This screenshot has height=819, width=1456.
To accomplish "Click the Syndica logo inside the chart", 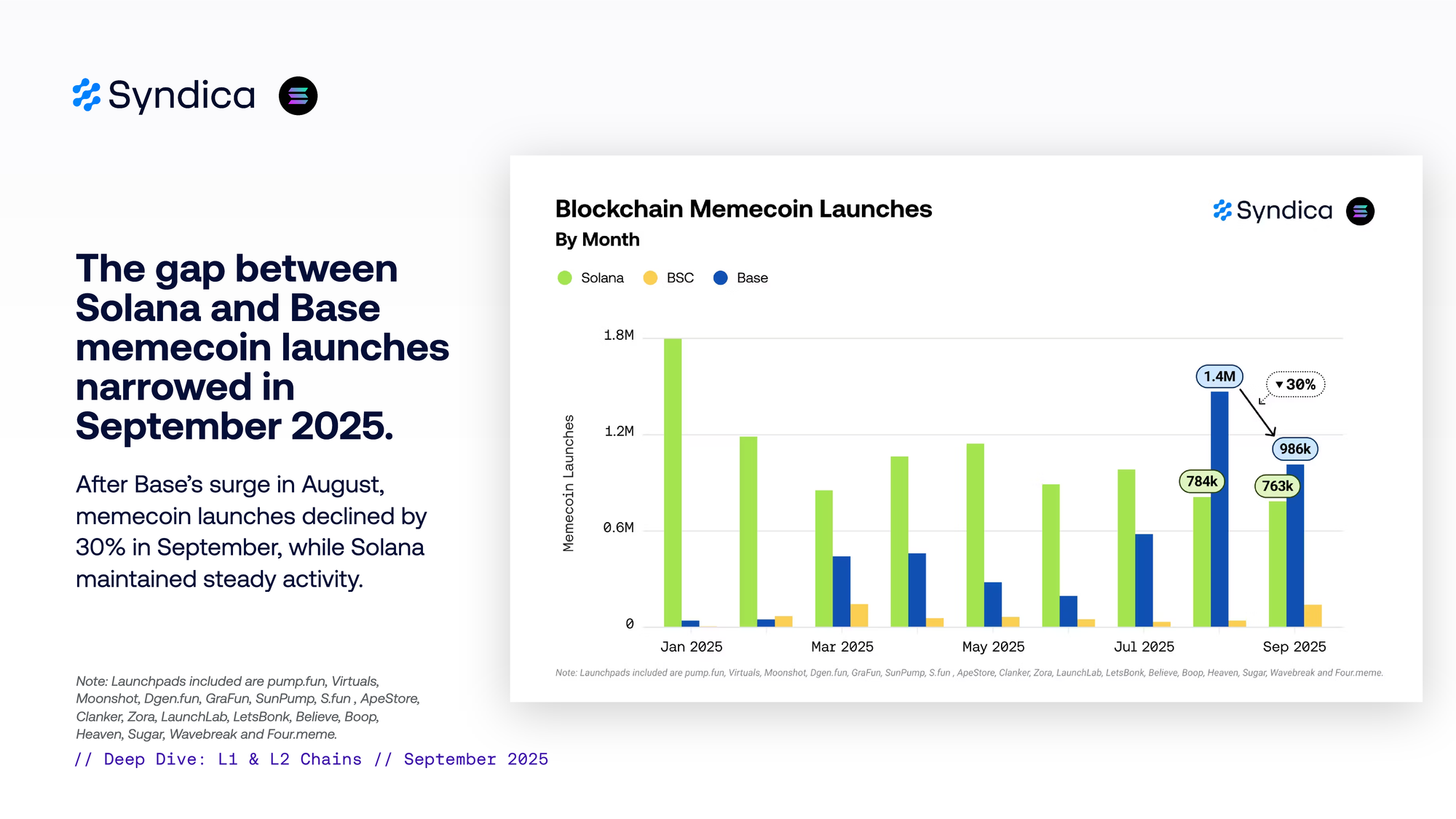I will point(1273,210).
